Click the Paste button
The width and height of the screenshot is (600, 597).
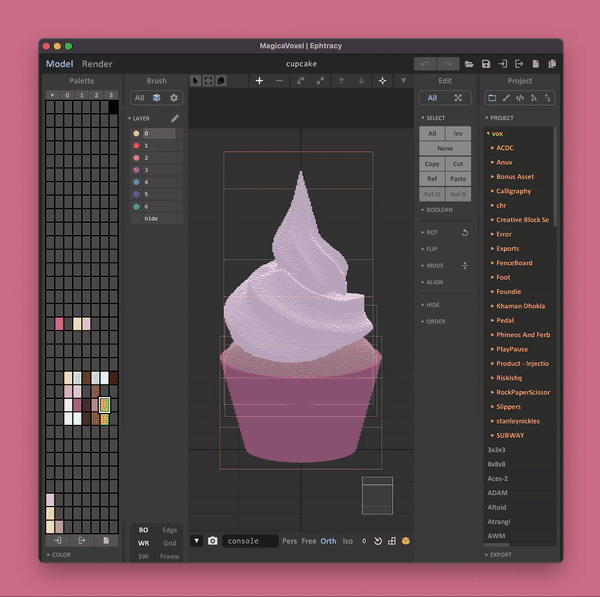[x=458, y=179]
